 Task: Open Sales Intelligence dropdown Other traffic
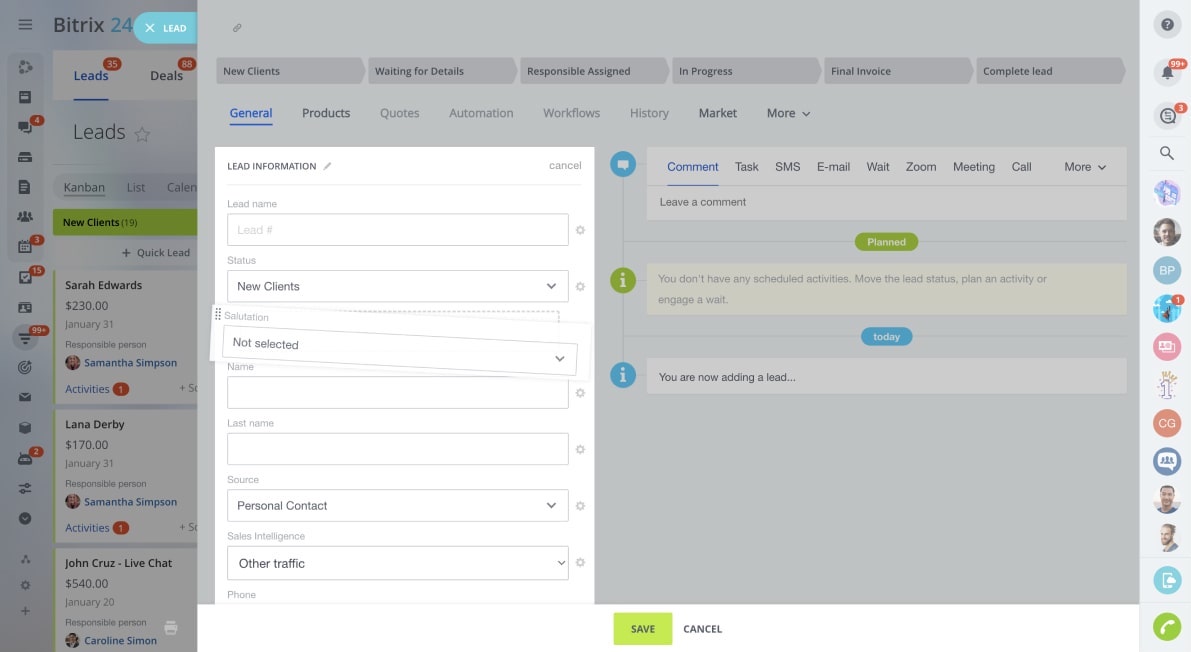pos(397,563)
